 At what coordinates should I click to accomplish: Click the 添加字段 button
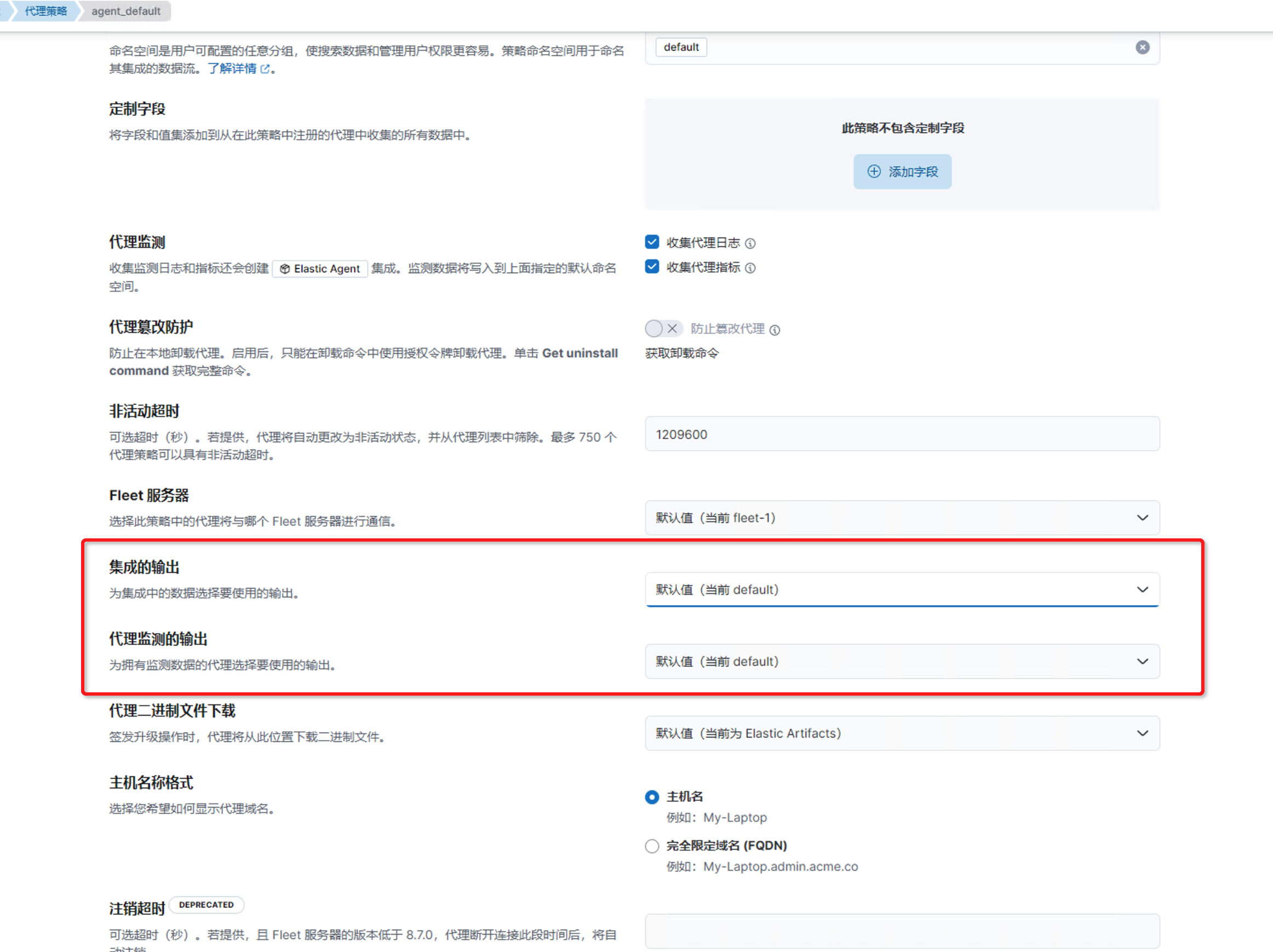pyautogui.click(x=902, y=171)
